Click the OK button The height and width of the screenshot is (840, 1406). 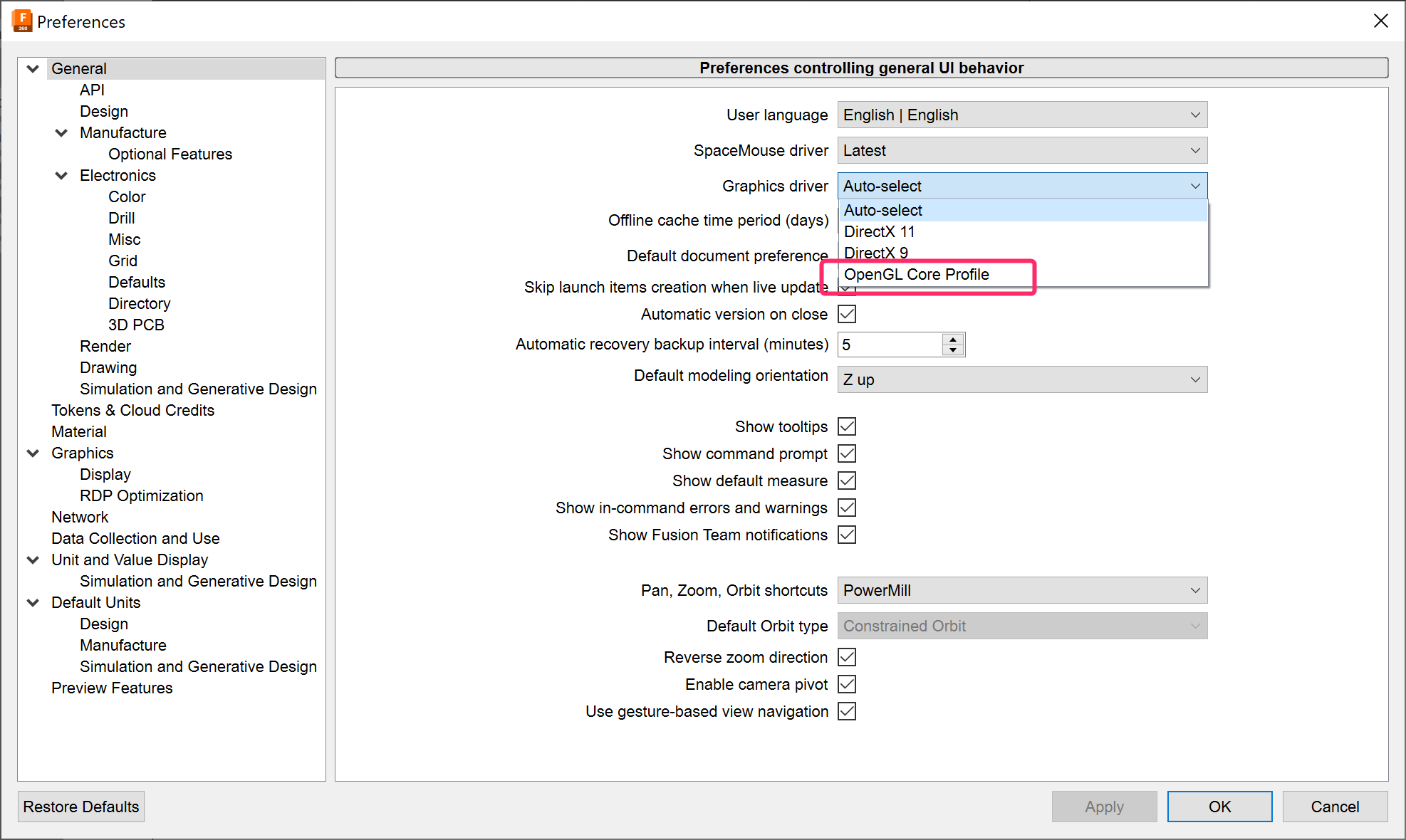point(1219,807)
